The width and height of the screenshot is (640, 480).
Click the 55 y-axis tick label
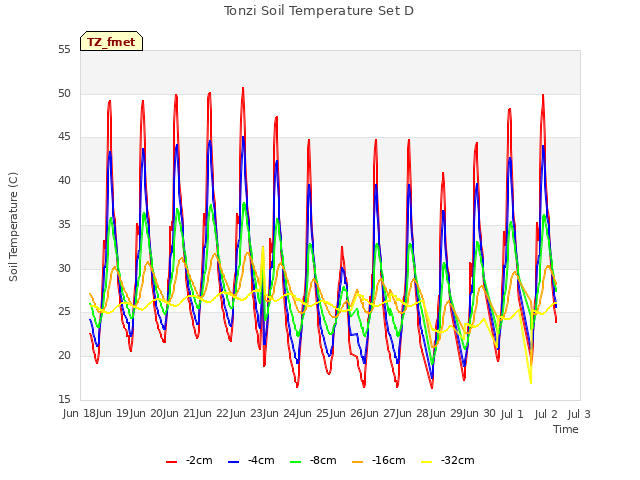pyautogui.click(x=64, y=50)
